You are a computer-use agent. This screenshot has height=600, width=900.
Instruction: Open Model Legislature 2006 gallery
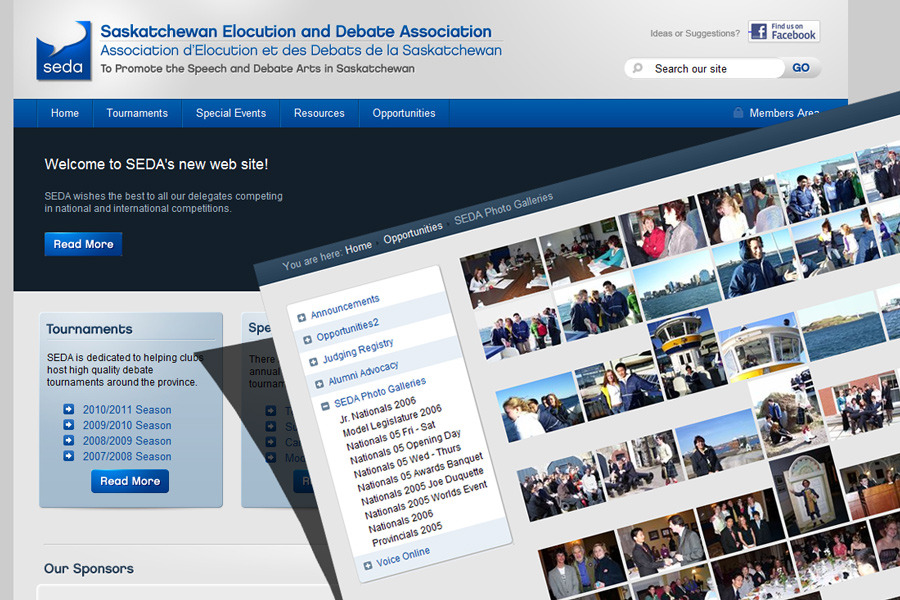[x=392, y=420]
